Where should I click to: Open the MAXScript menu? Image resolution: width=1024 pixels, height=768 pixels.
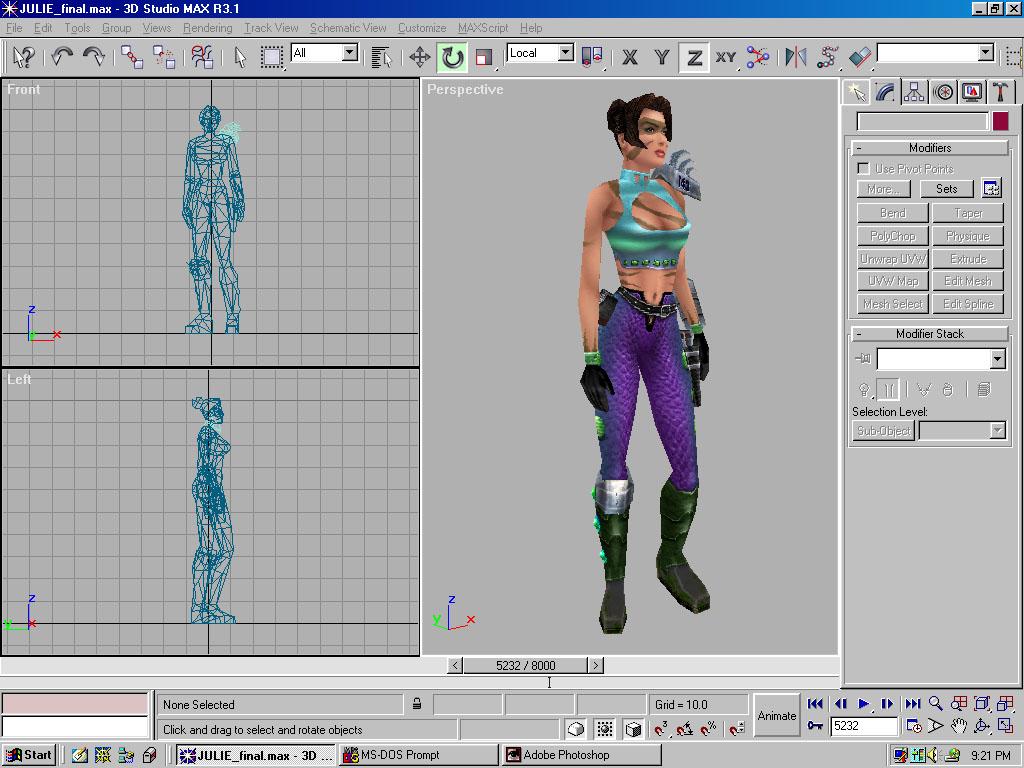[481, 28]
